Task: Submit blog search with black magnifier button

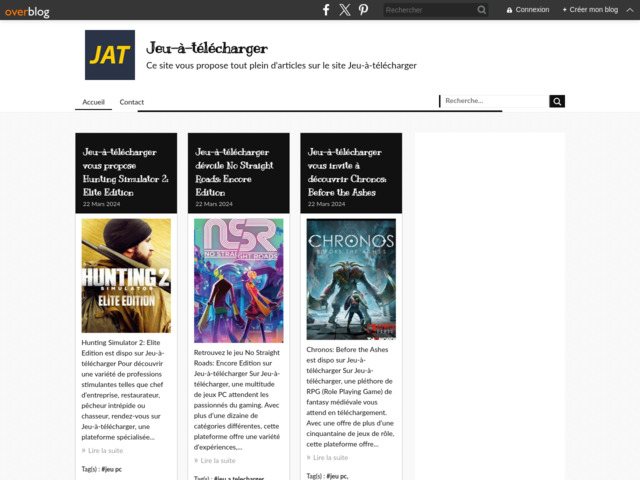Action: click(x=557, y=101)
